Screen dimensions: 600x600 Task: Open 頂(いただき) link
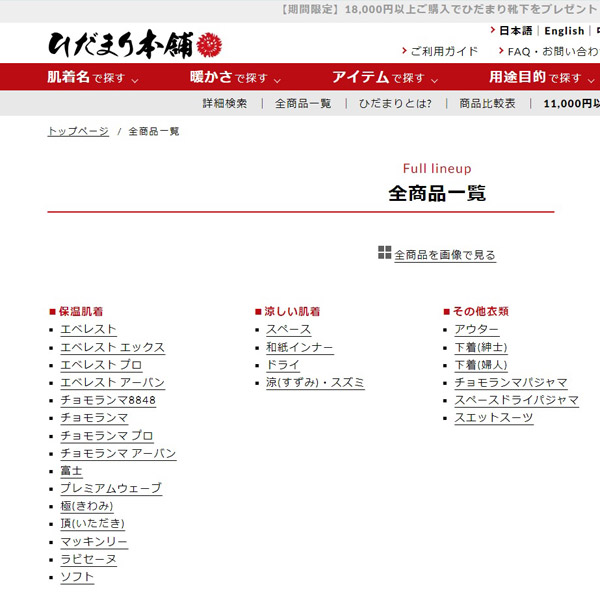point(93,523)
